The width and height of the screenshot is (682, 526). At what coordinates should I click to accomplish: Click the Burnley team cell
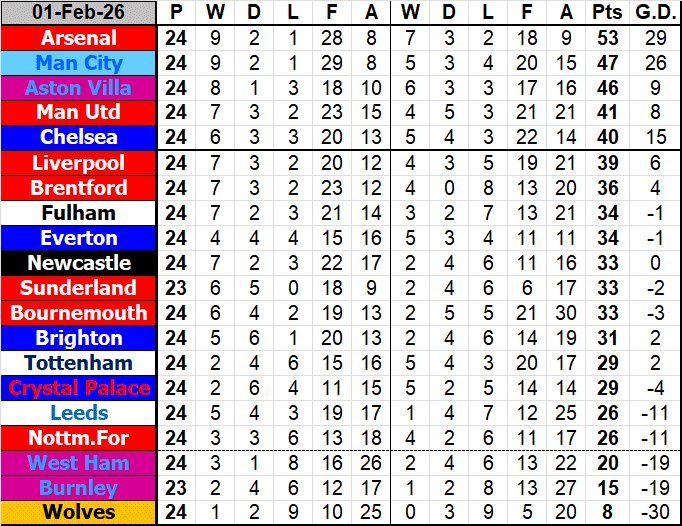tap(79, 488)
